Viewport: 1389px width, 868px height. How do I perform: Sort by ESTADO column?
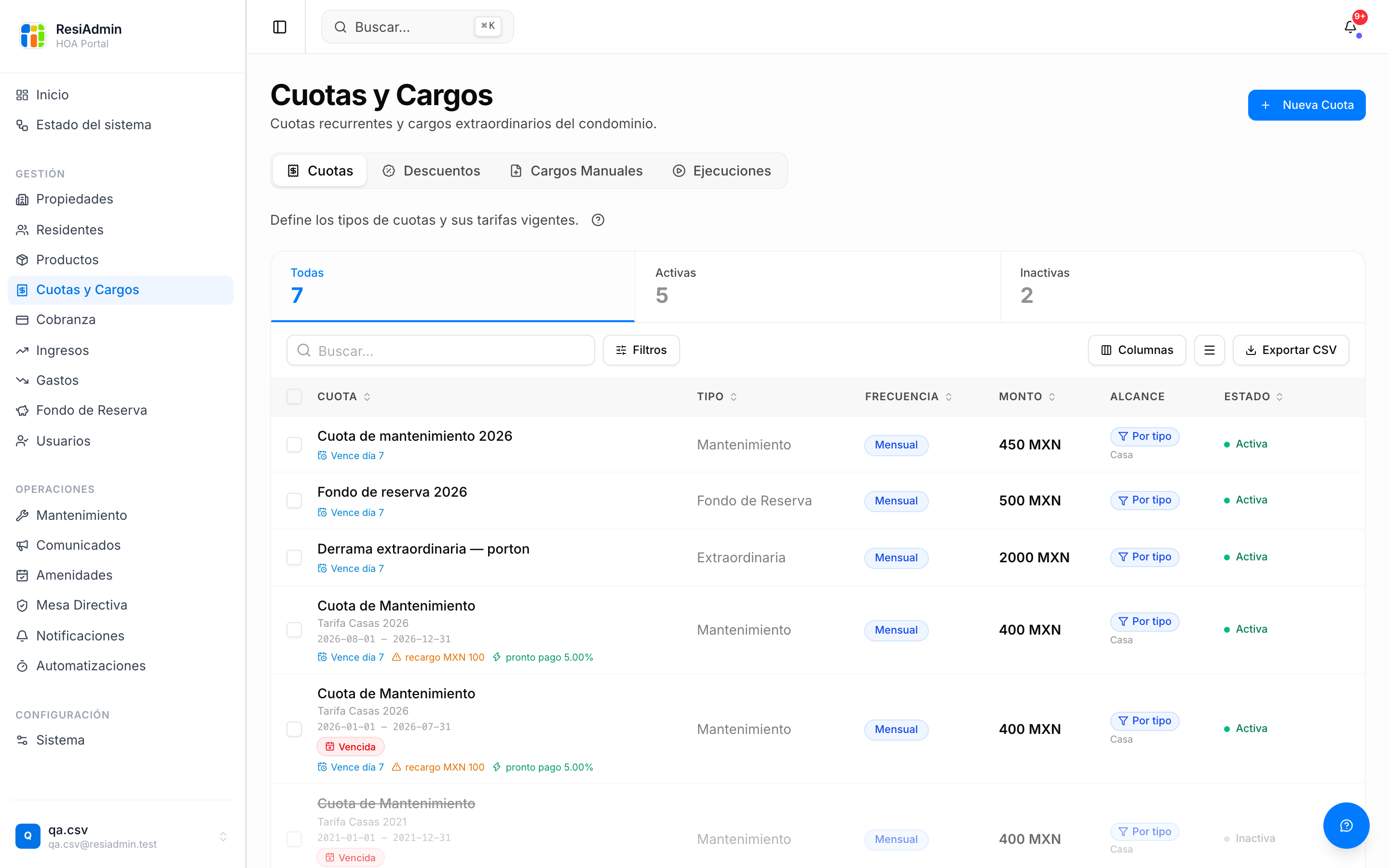click(1253, 396)
